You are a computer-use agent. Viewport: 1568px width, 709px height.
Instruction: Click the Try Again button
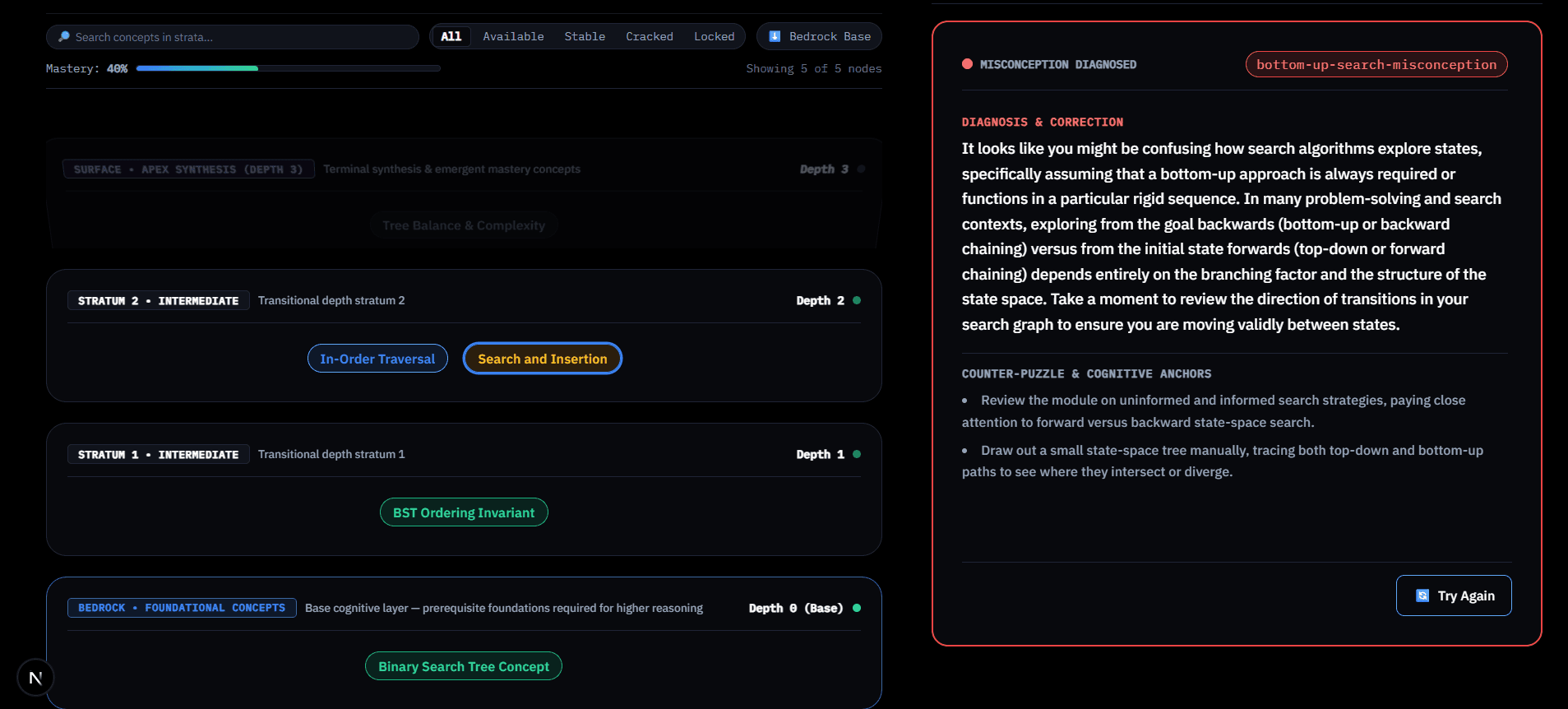pyautogui.click(x=1454, y=595)
